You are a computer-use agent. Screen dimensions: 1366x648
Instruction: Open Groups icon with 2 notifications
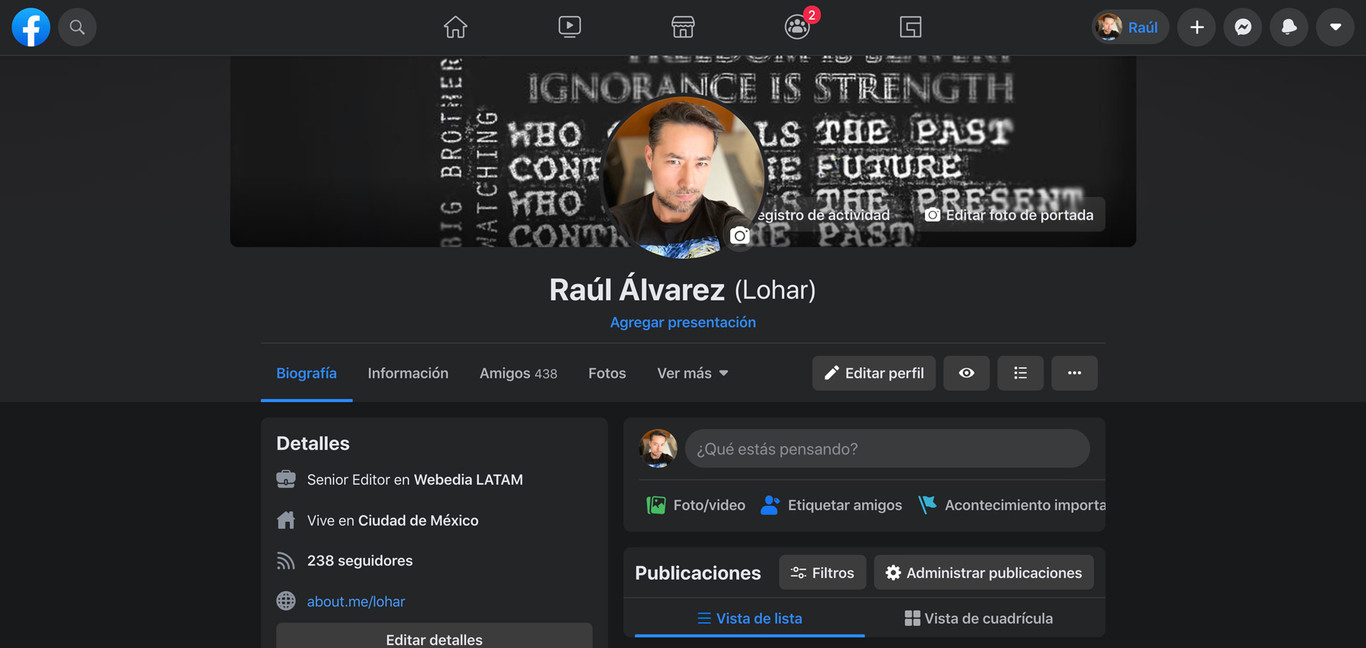coord(798,26)
